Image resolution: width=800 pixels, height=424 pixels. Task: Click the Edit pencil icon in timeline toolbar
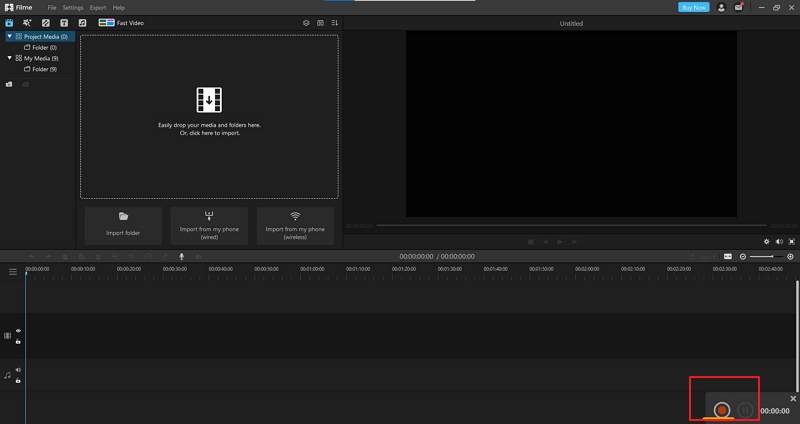(165, 257)
